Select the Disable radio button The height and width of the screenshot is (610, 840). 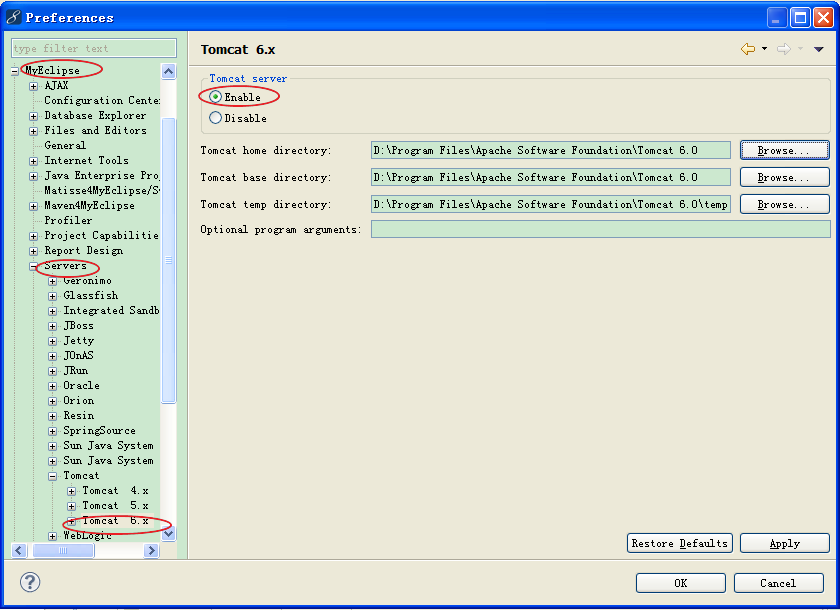click(215, 118)
